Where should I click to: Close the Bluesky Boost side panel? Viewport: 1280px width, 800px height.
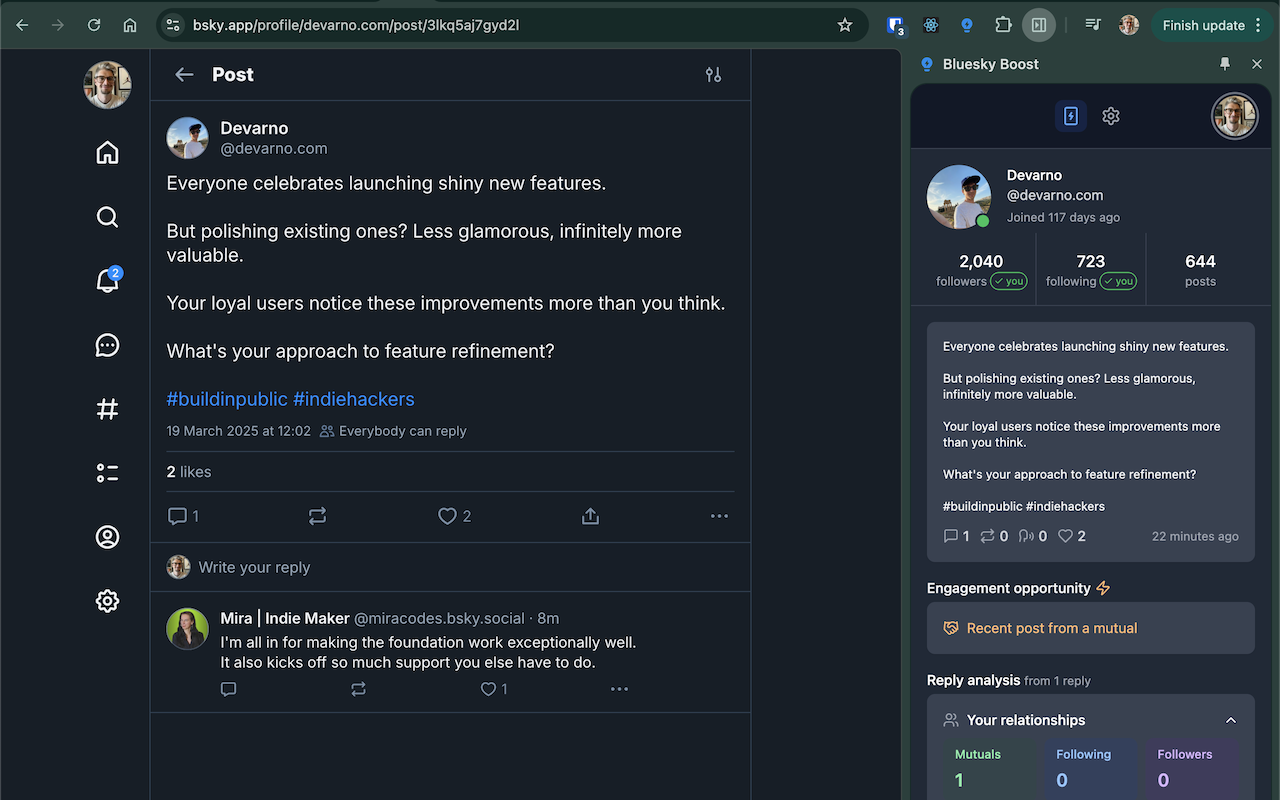click(x=1257, y=64)
